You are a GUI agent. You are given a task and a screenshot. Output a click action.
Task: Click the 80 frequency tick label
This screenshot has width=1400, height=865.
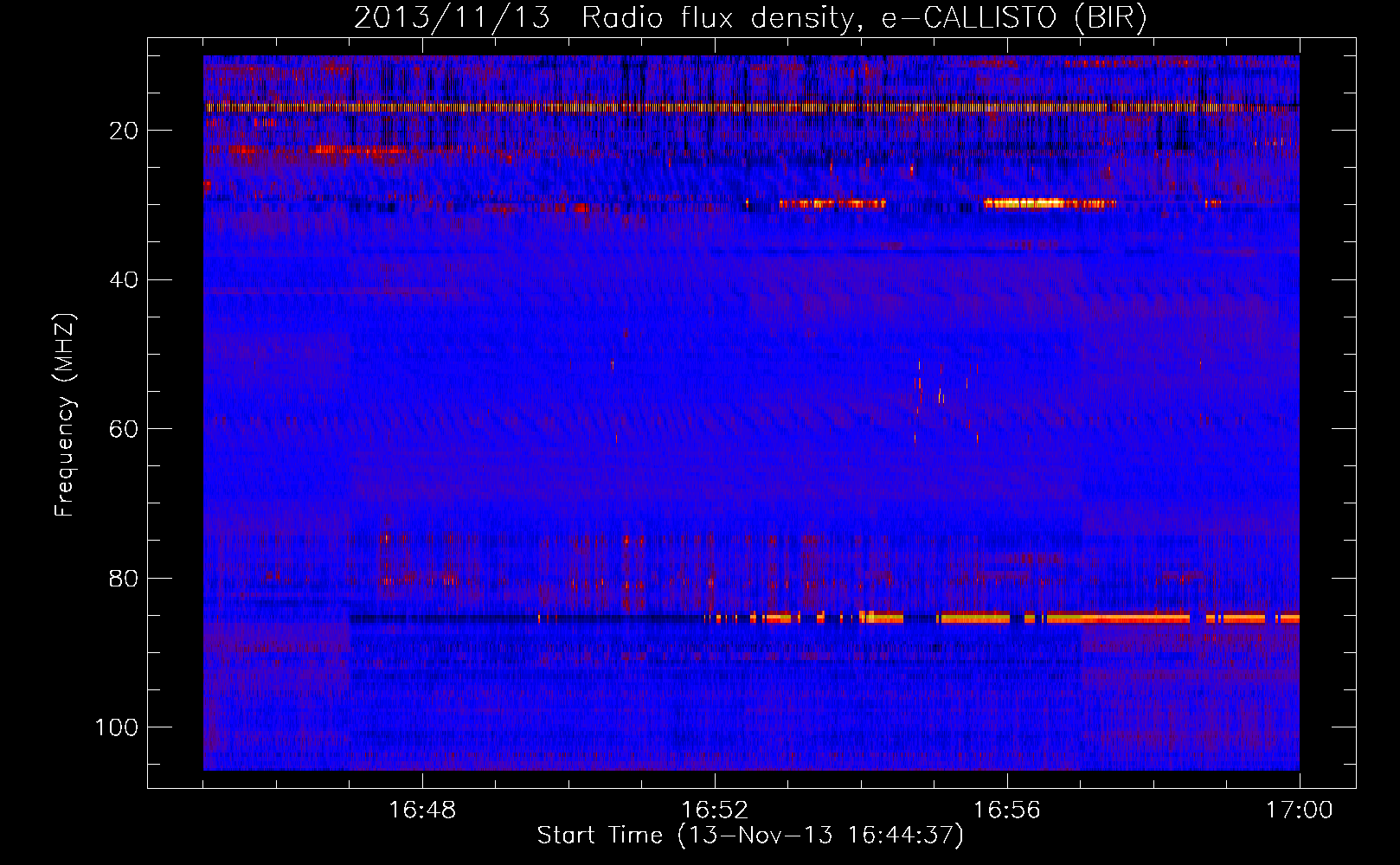125,578
